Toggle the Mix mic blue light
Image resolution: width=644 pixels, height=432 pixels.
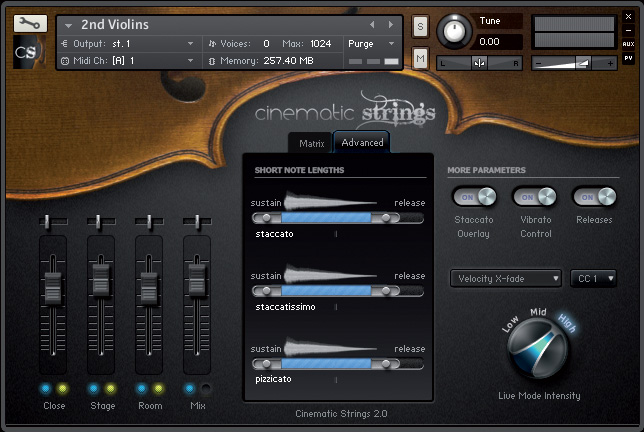pyautogui.click(x=189, y=388)
